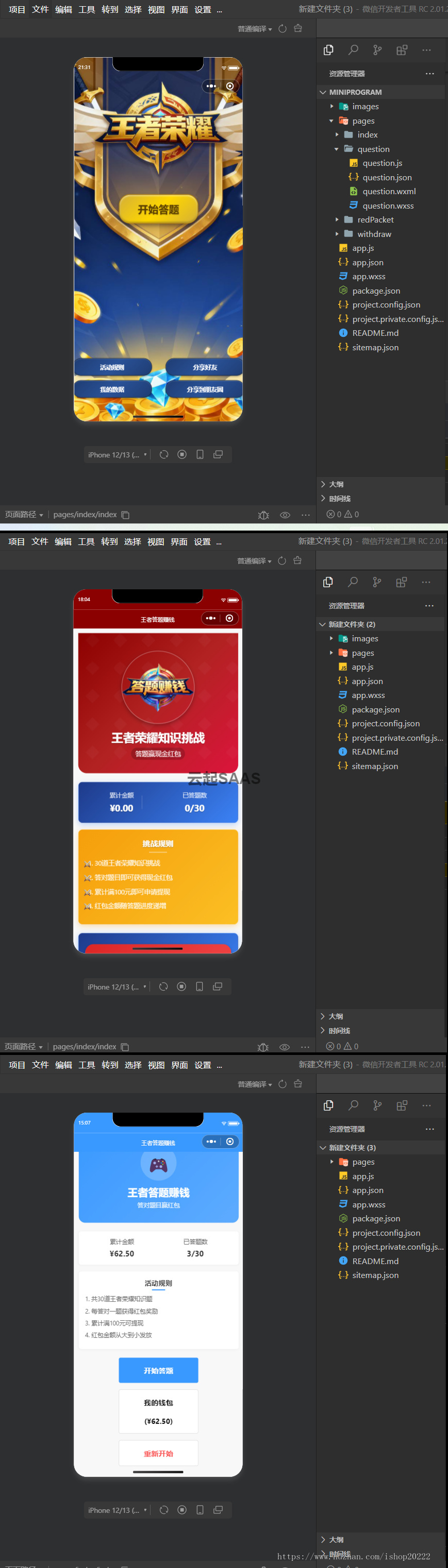Tap the red 重新开始 button

coord(158,1454)
